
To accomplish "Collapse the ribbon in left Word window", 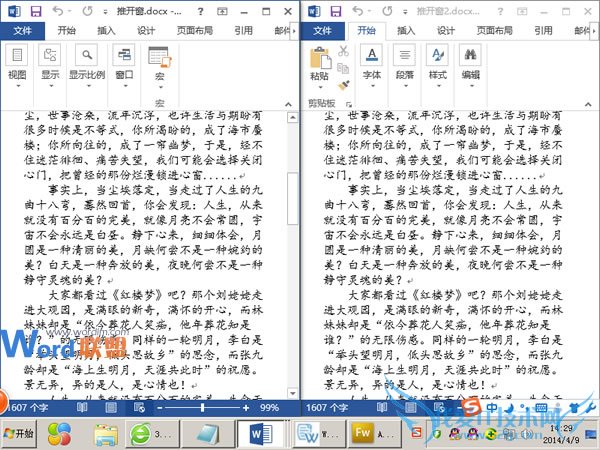I will (x=289, y=104).
